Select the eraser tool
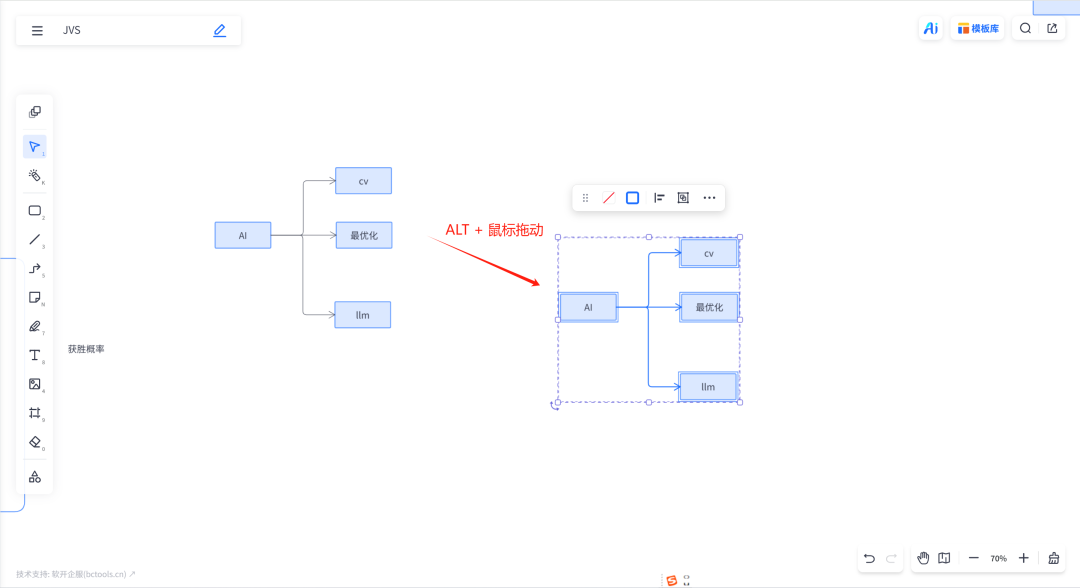 pos(34,442)
